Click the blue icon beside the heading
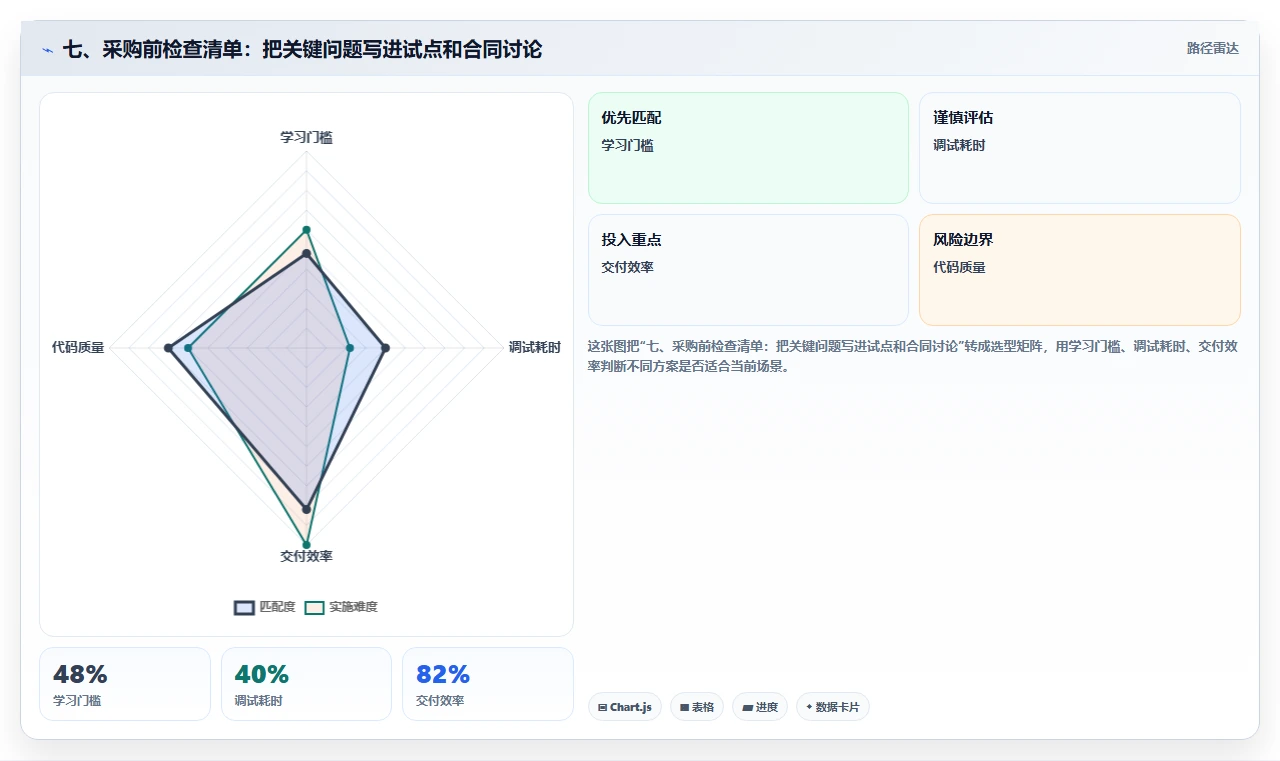Image resolution: width=1280 pixels, height=761 pixels. (x=48, y=50)
